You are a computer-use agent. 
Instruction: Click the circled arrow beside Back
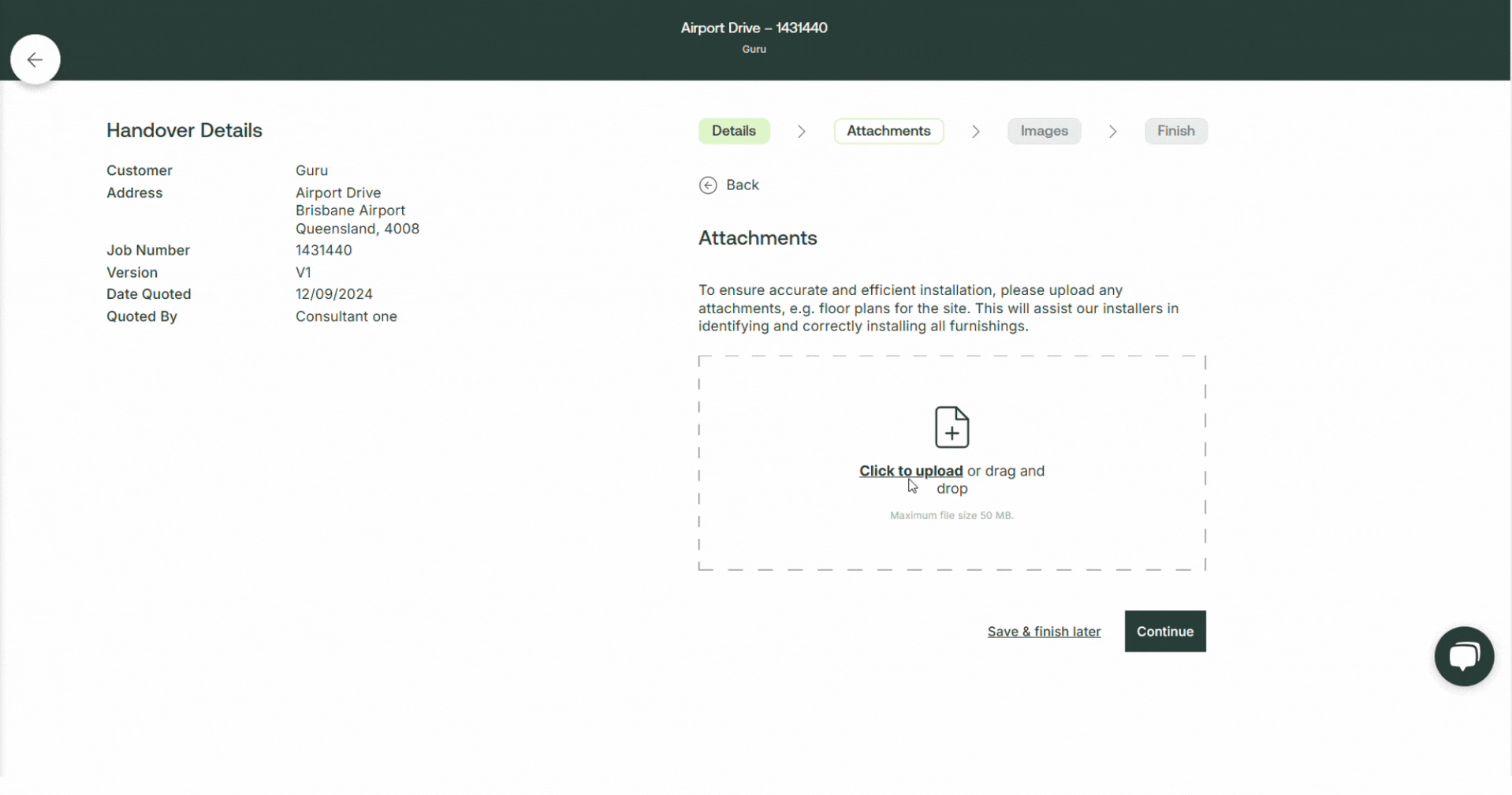(708, 185)
